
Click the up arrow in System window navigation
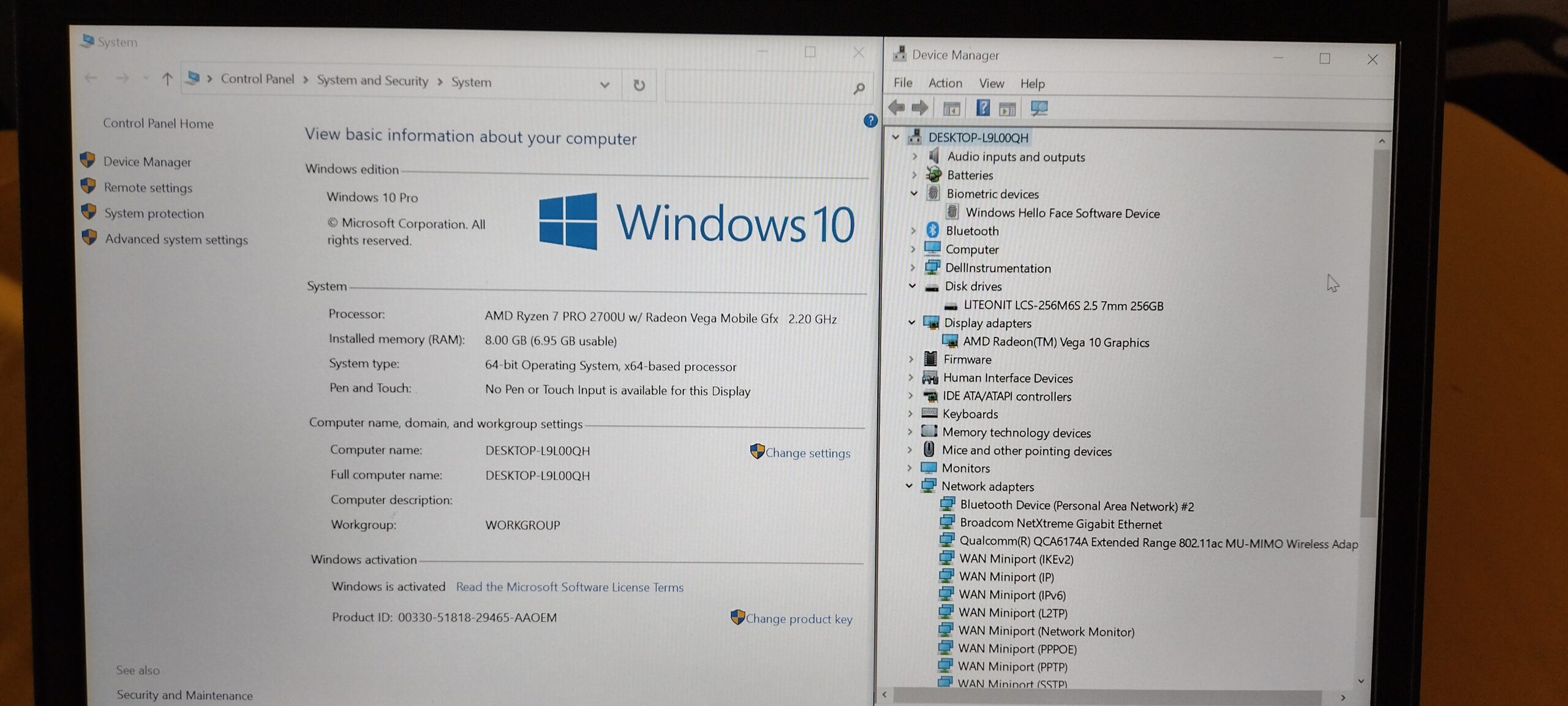[x=167, y=78]
